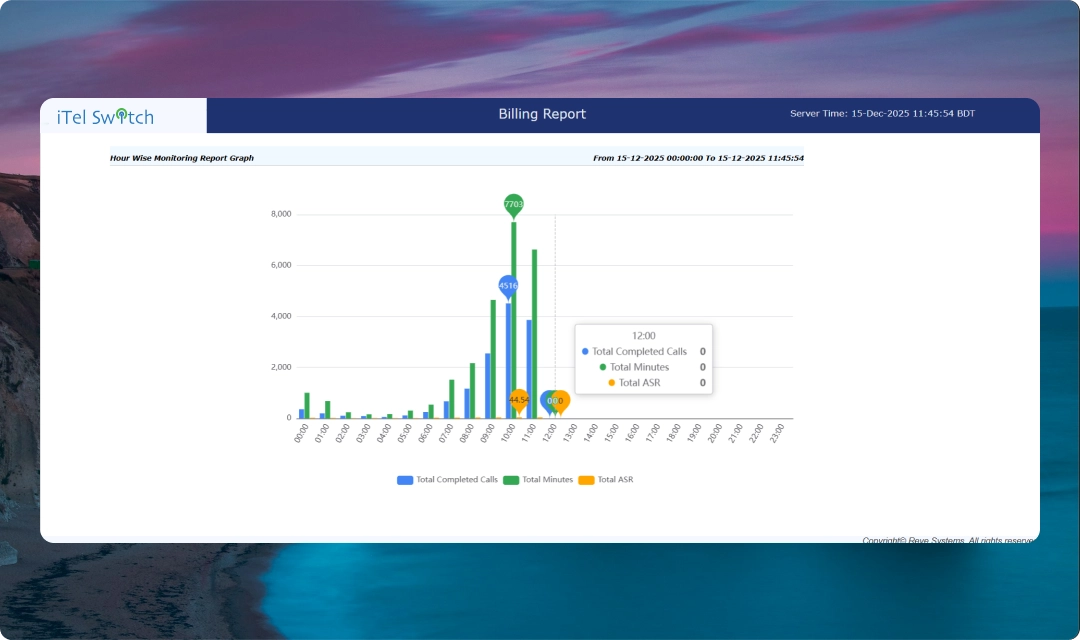1080x640 pixels.
Task: Click the Server Time display
Action: (882, 114)
